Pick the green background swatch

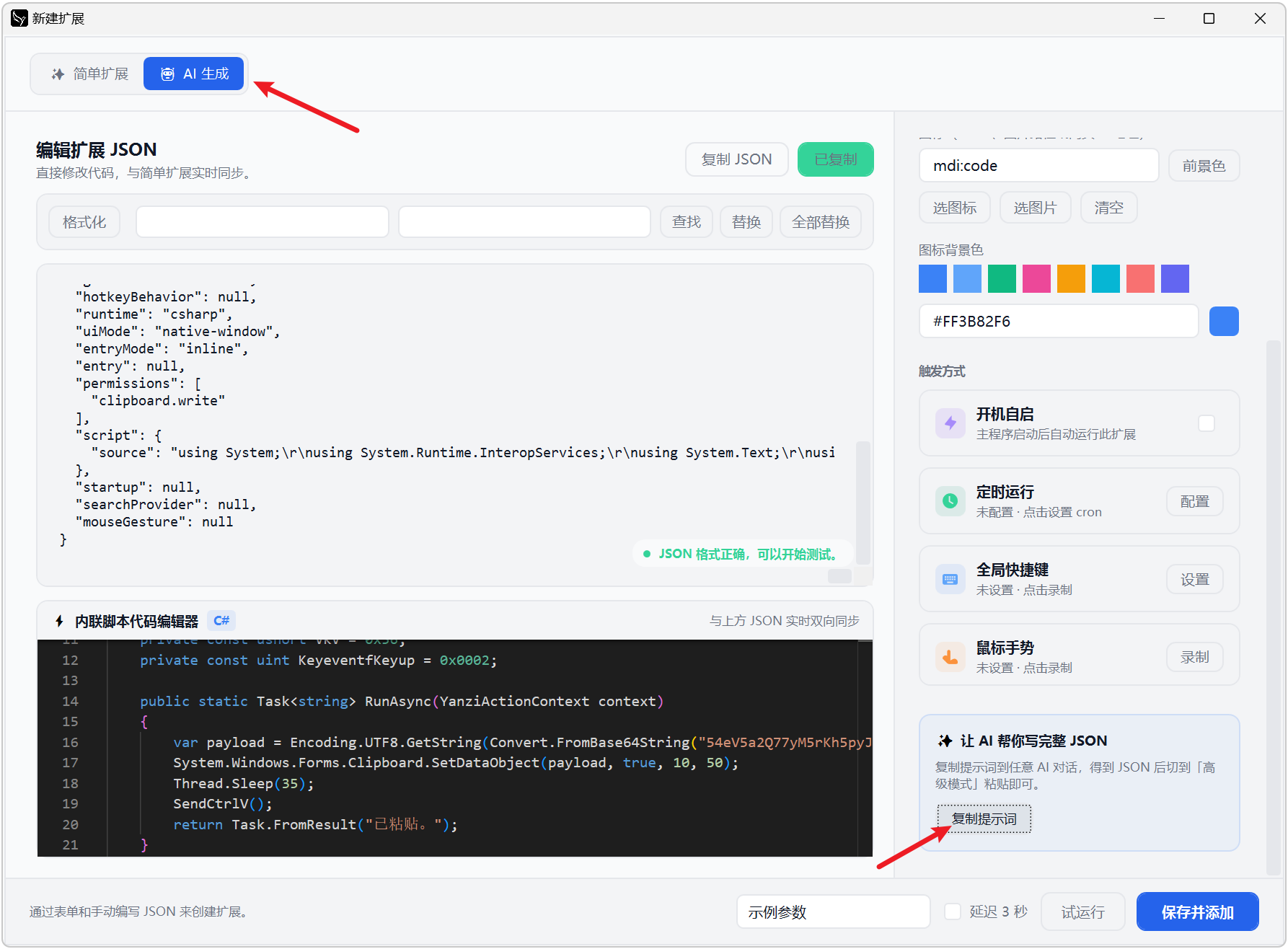tap(1002, 278)
